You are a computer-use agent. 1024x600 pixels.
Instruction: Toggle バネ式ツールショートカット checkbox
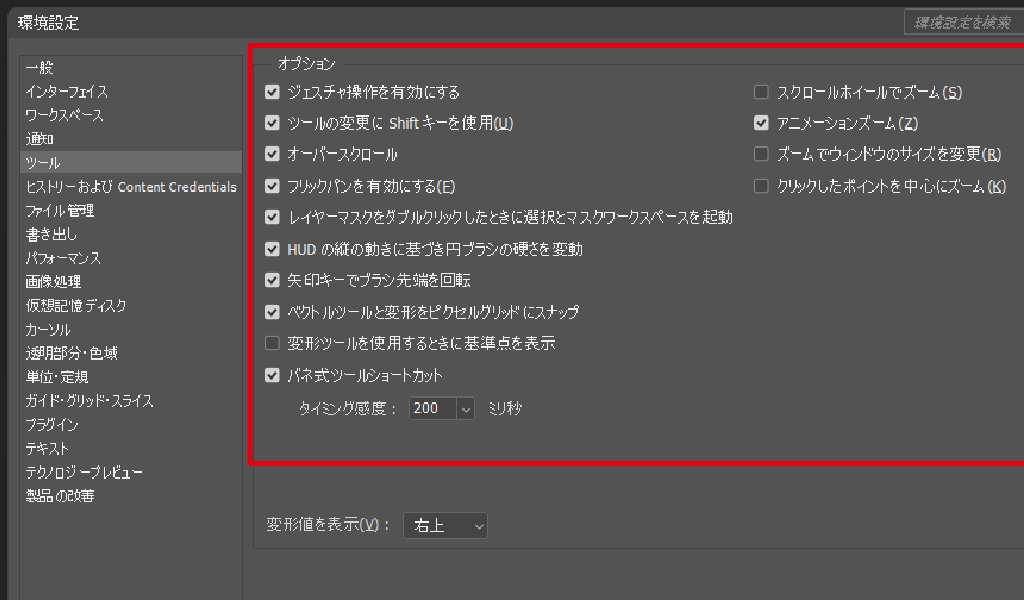[272, 376]
